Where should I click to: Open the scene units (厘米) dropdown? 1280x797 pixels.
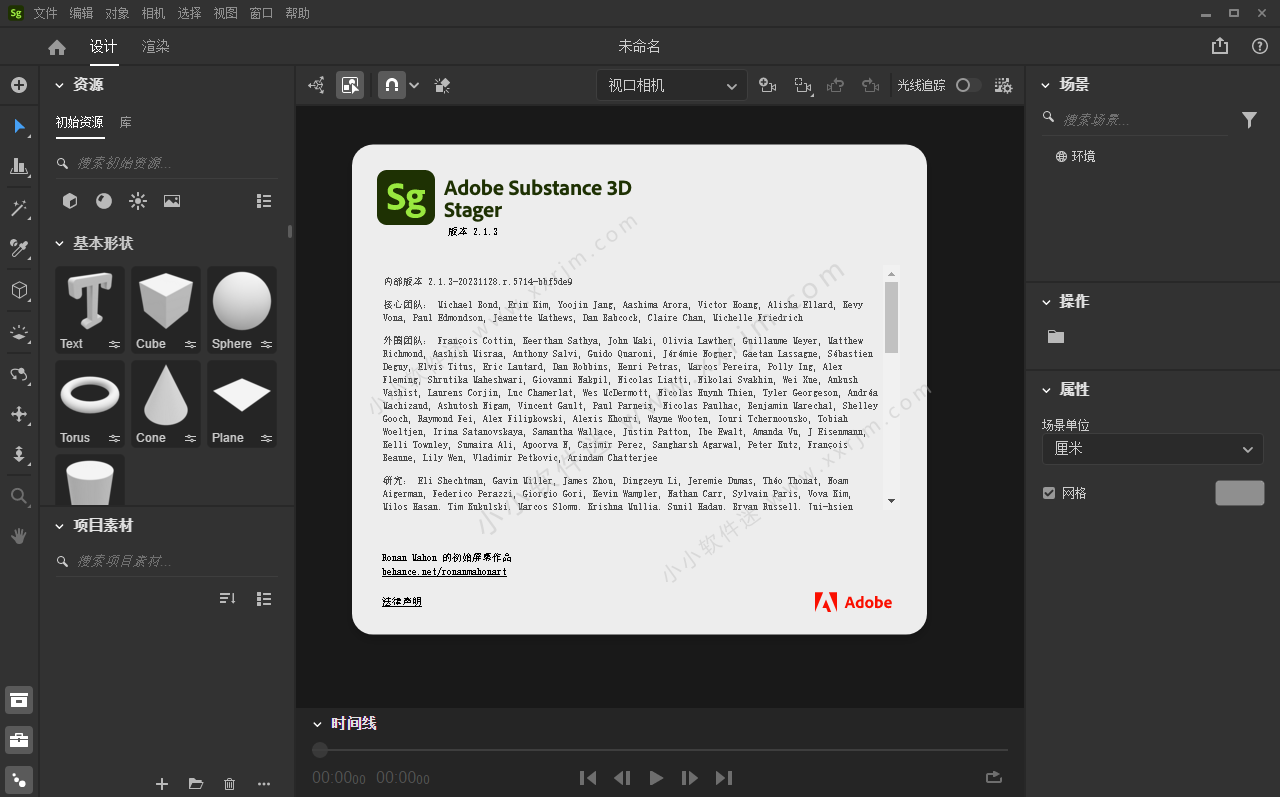tap(1152, 449)
